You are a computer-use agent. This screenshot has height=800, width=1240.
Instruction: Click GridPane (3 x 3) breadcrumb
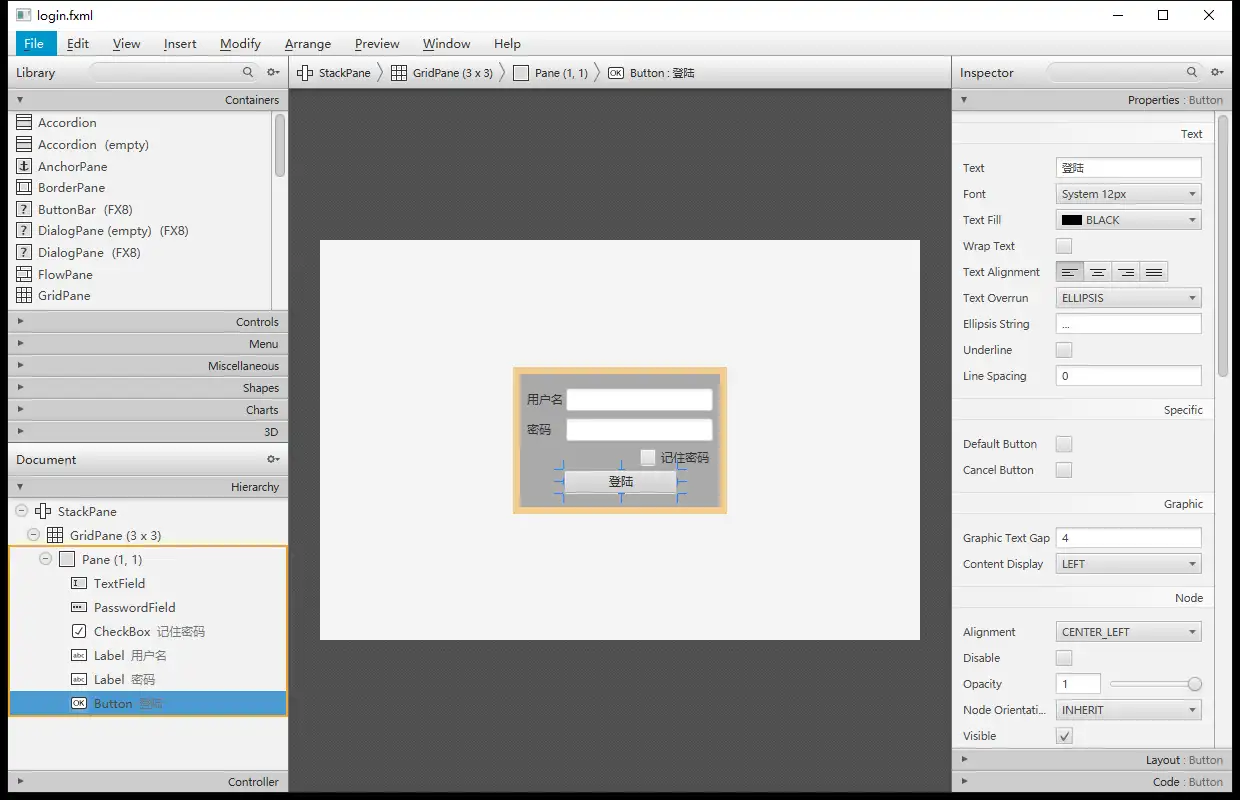(x=442, y=73)
